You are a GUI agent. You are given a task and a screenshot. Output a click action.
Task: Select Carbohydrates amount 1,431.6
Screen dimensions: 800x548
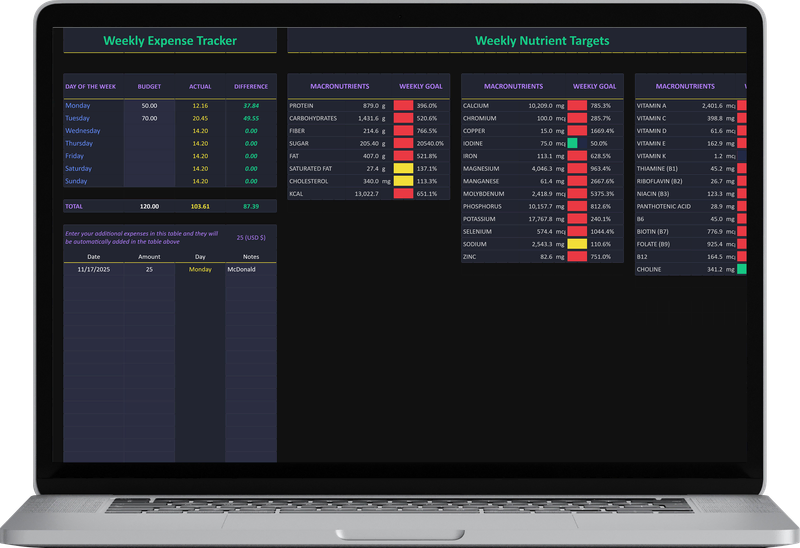368,118
